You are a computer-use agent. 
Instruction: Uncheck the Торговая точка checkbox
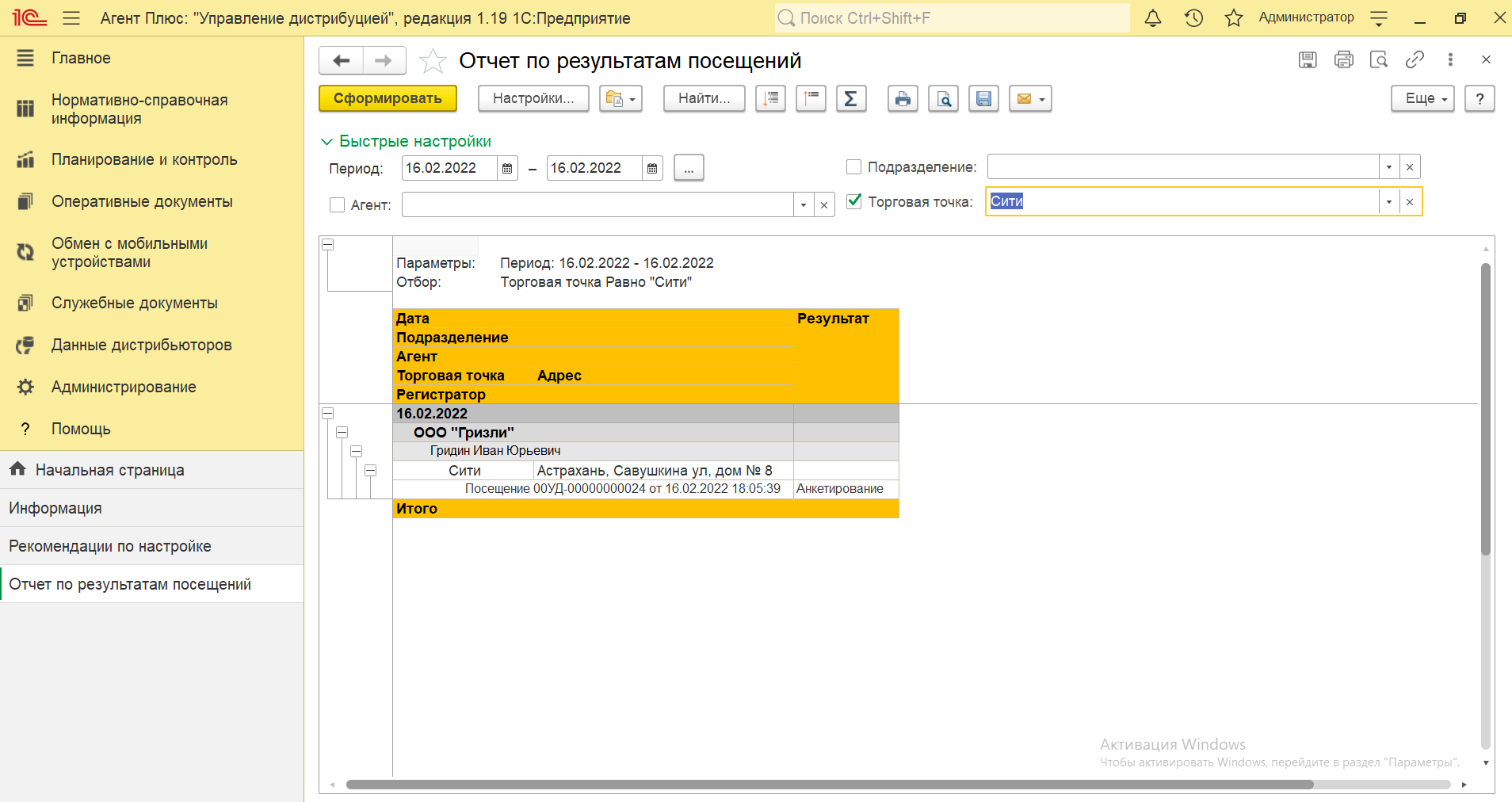pyautogui.click(x=853, y=201)
